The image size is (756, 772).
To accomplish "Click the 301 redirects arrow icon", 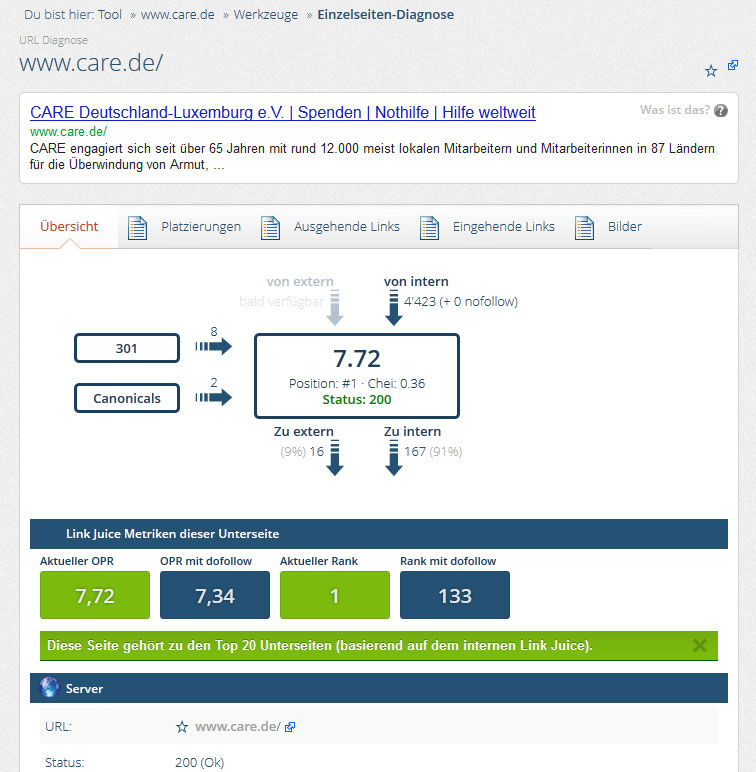I will (213, 347).
